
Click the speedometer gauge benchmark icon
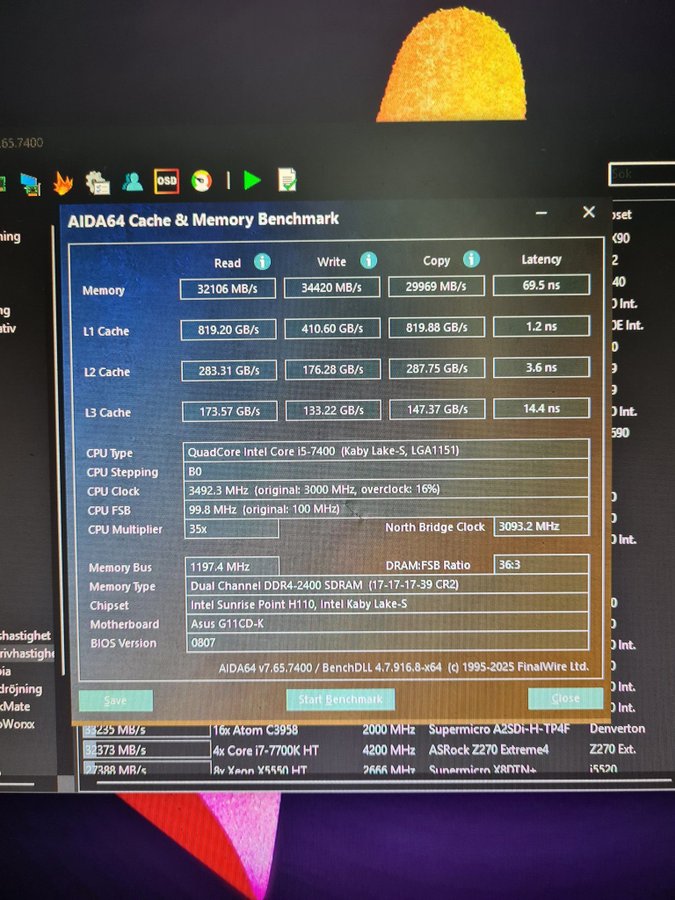[x=201, y=181]
